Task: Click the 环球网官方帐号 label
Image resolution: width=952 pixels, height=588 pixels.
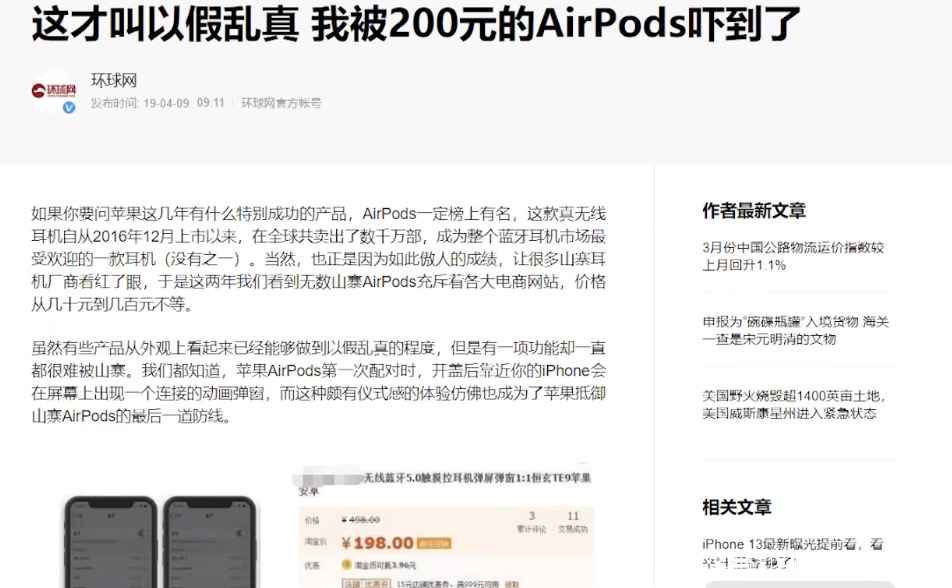Action: 281,103
